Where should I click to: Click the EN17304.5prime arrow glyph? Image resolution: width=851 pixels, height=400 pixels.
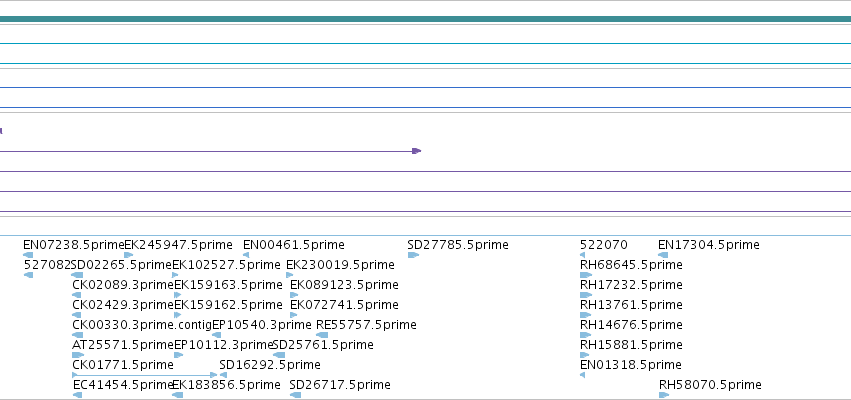663,255
